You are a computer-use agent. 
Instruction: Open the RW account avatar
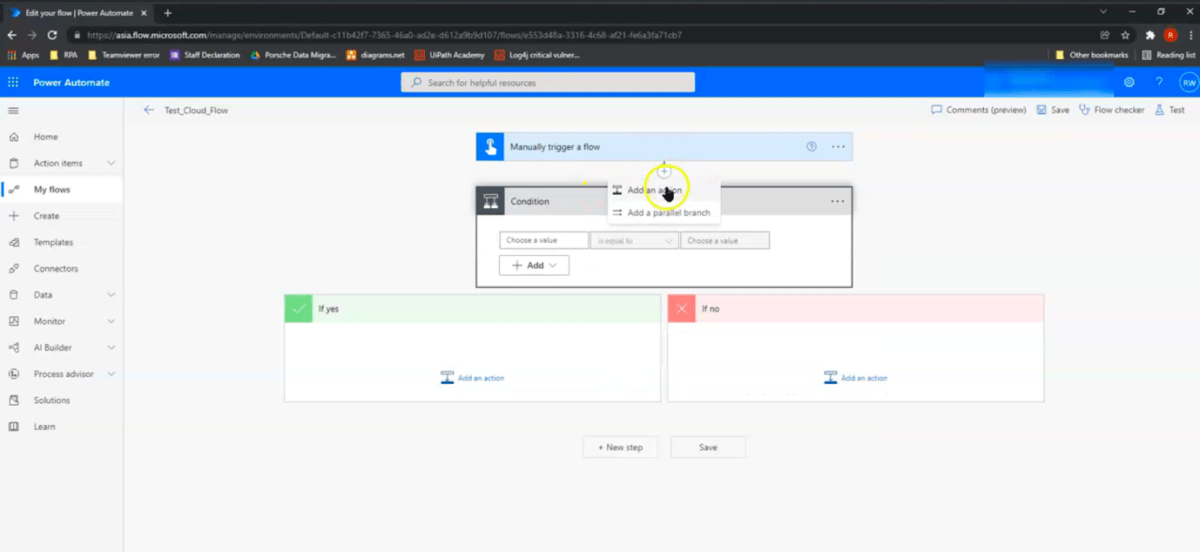[1188, 82]
